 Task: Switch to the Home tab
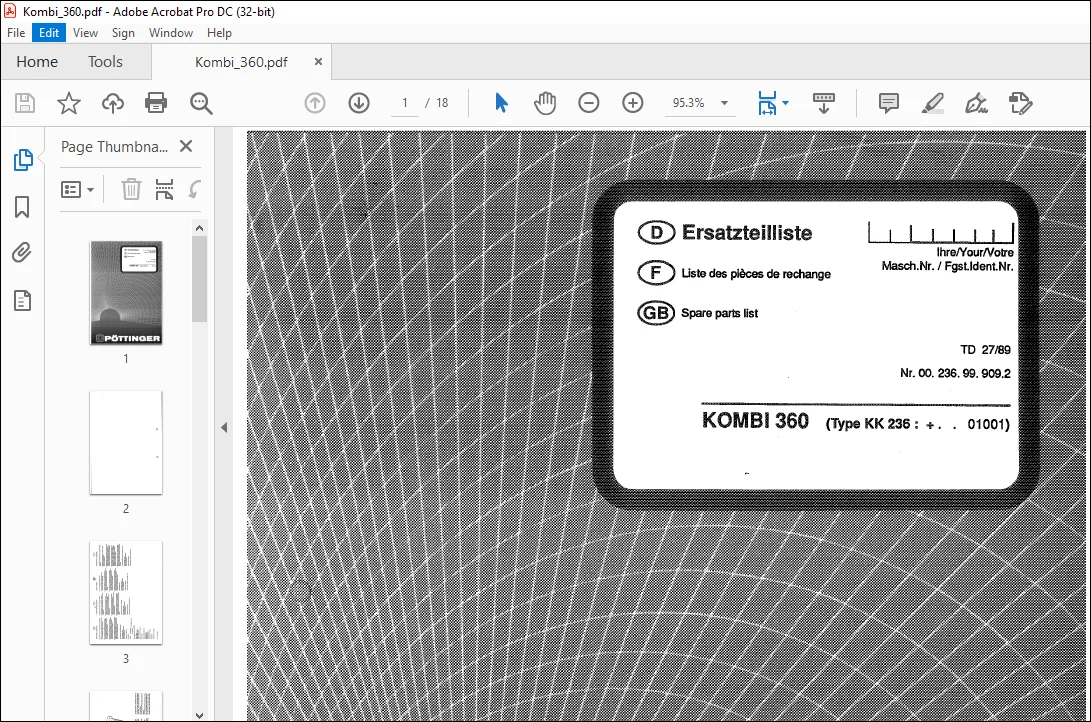click(x=37, y=62)
